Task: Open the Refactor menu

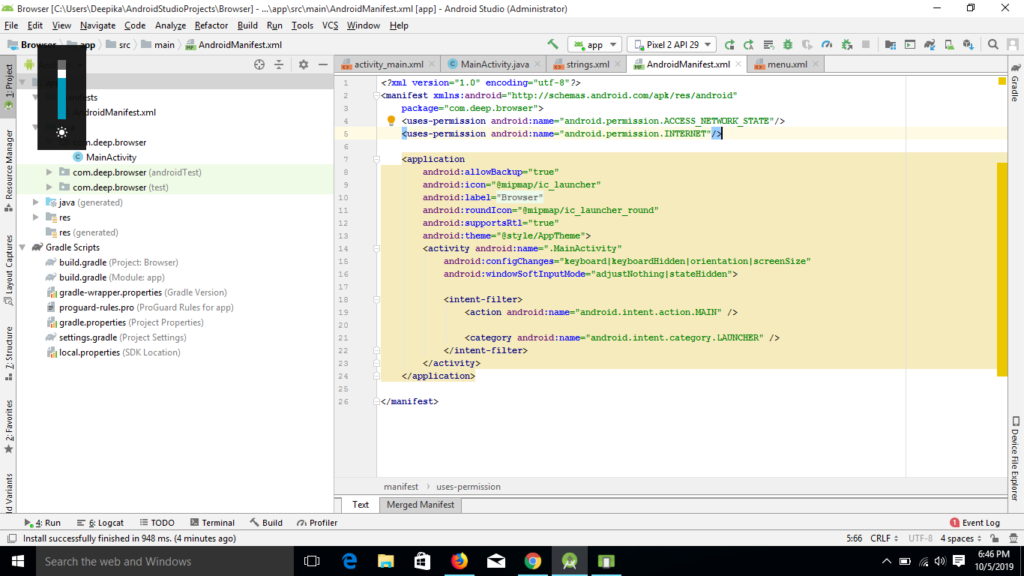Action: coord(209,26)
